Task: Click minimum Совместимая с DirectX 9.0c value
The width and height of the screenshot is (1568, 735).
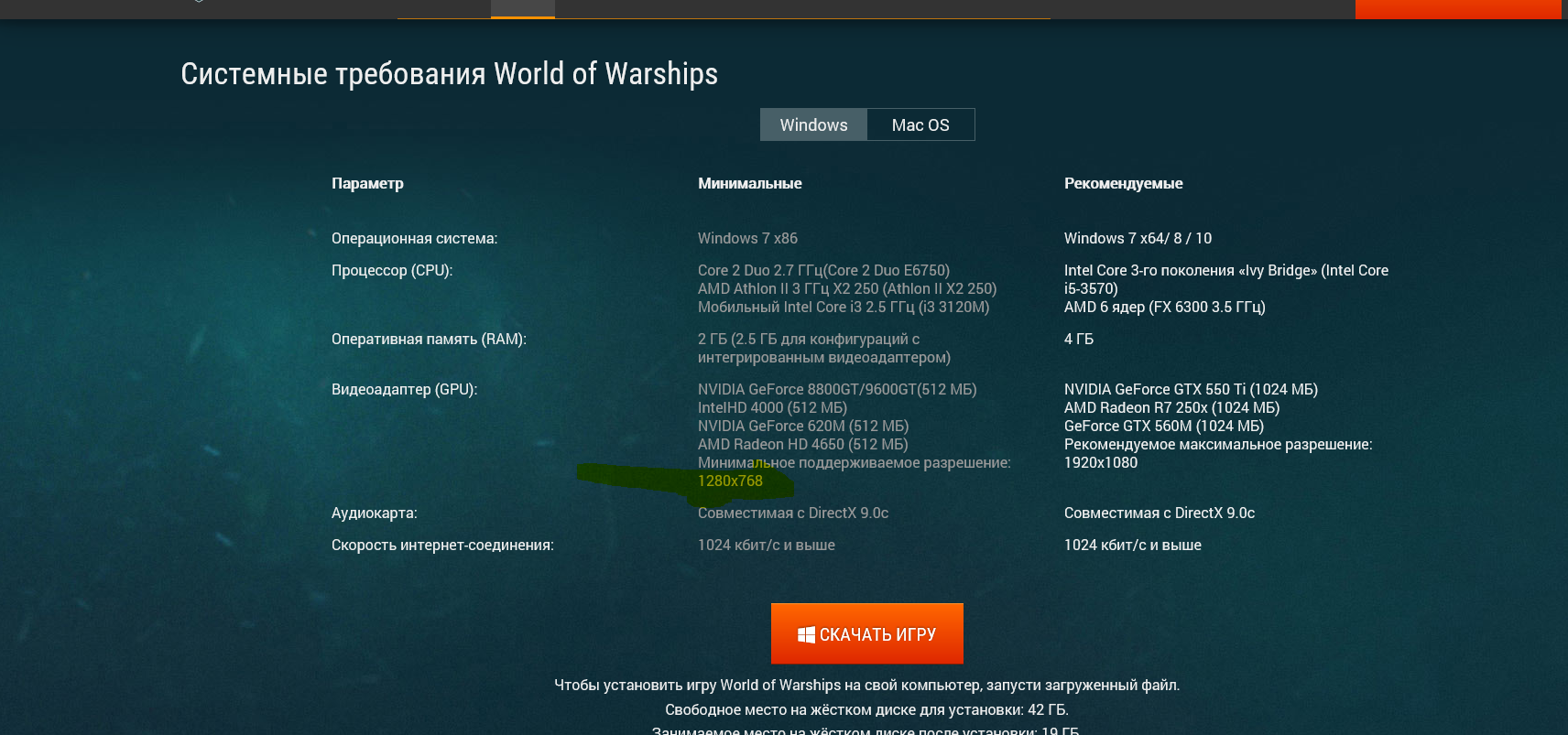Action: (x=793, y=513)
